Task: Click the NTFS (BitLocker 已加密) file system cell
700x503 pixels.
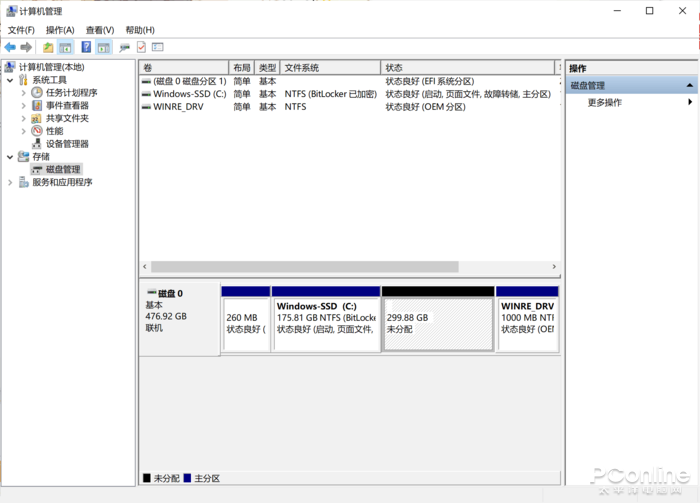Action: click(x=331, y=94)
